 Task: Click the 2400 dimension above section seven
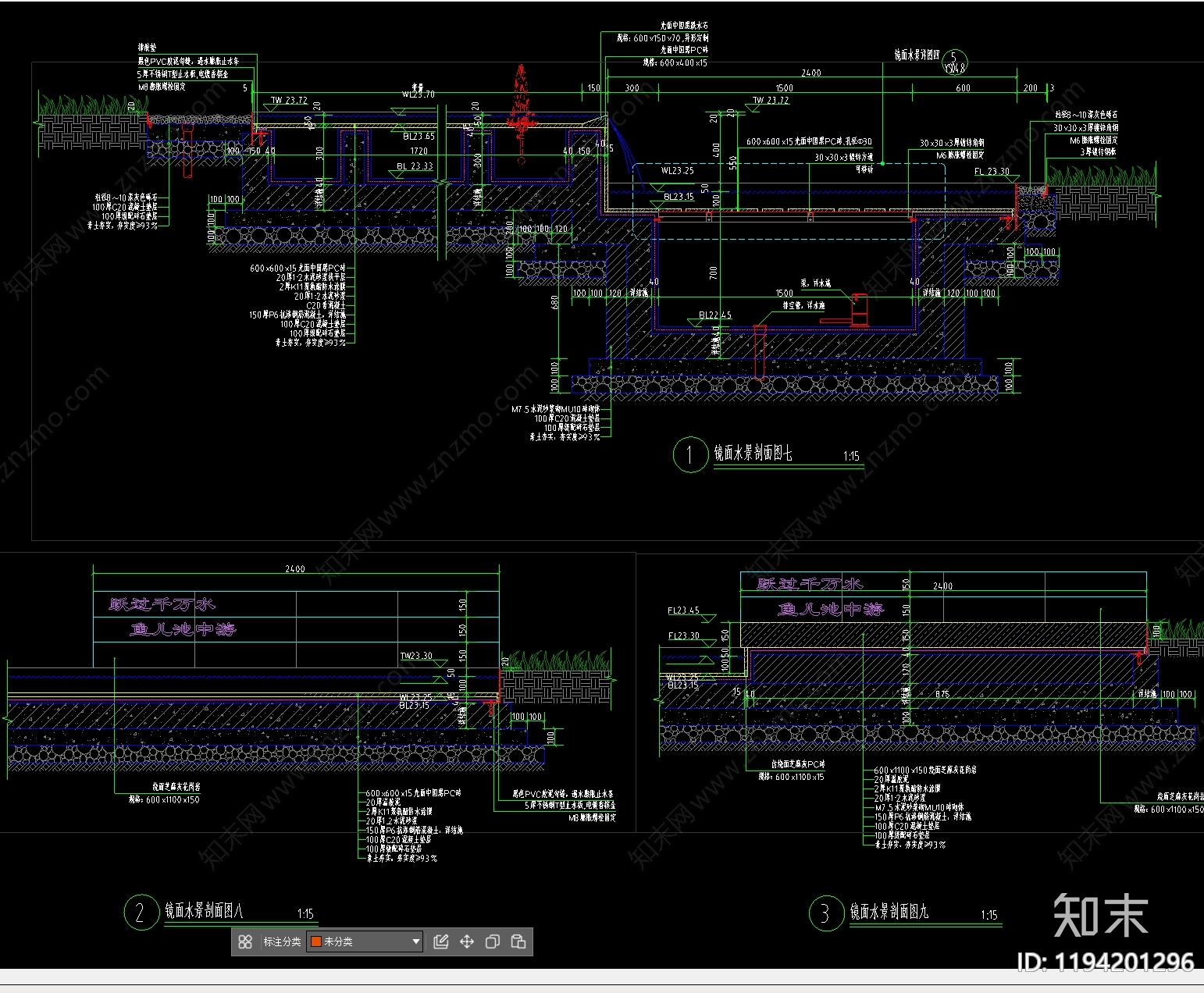(811, 73)
